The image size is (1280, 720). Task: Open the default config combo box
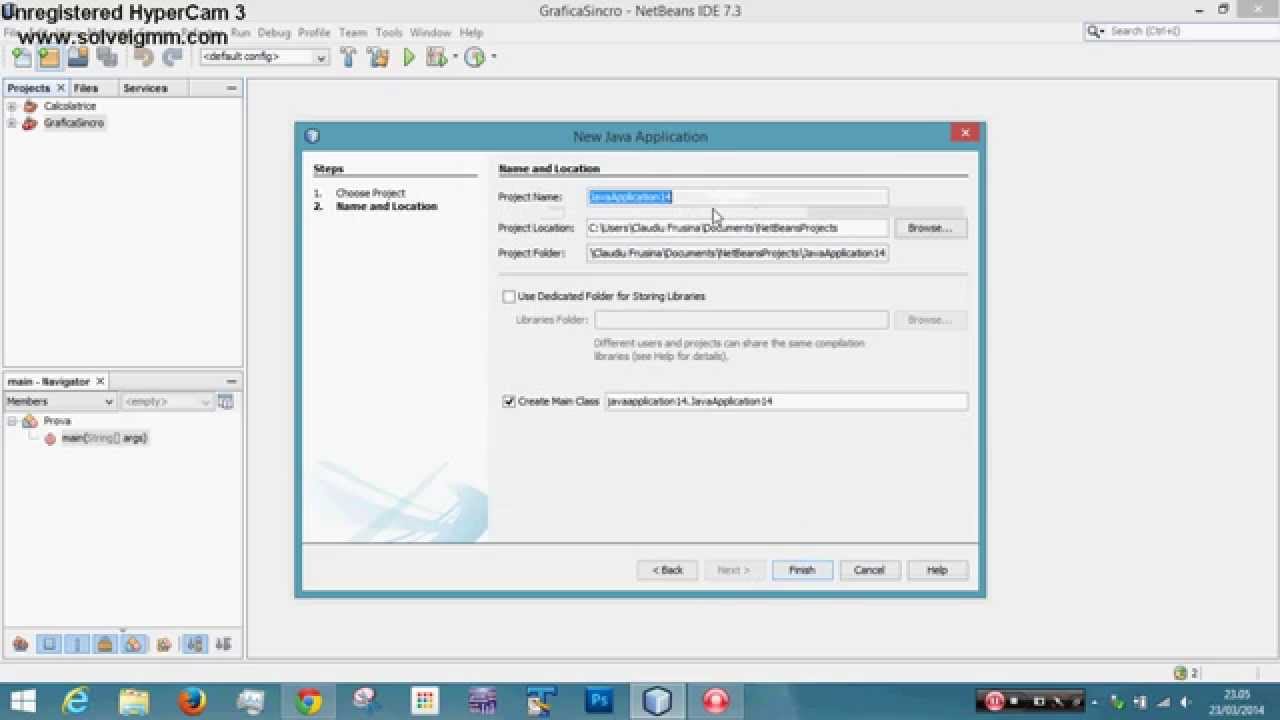pyautogui.click(x=264, y=57)
